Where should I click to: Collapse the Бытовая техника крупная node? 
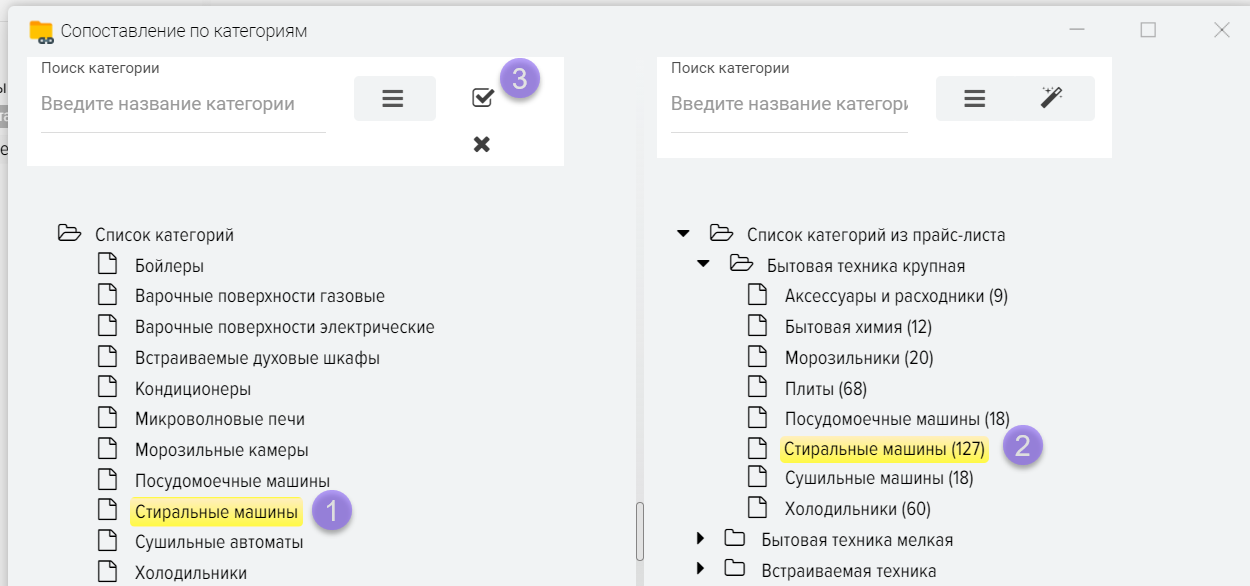(x=704, y=265)
